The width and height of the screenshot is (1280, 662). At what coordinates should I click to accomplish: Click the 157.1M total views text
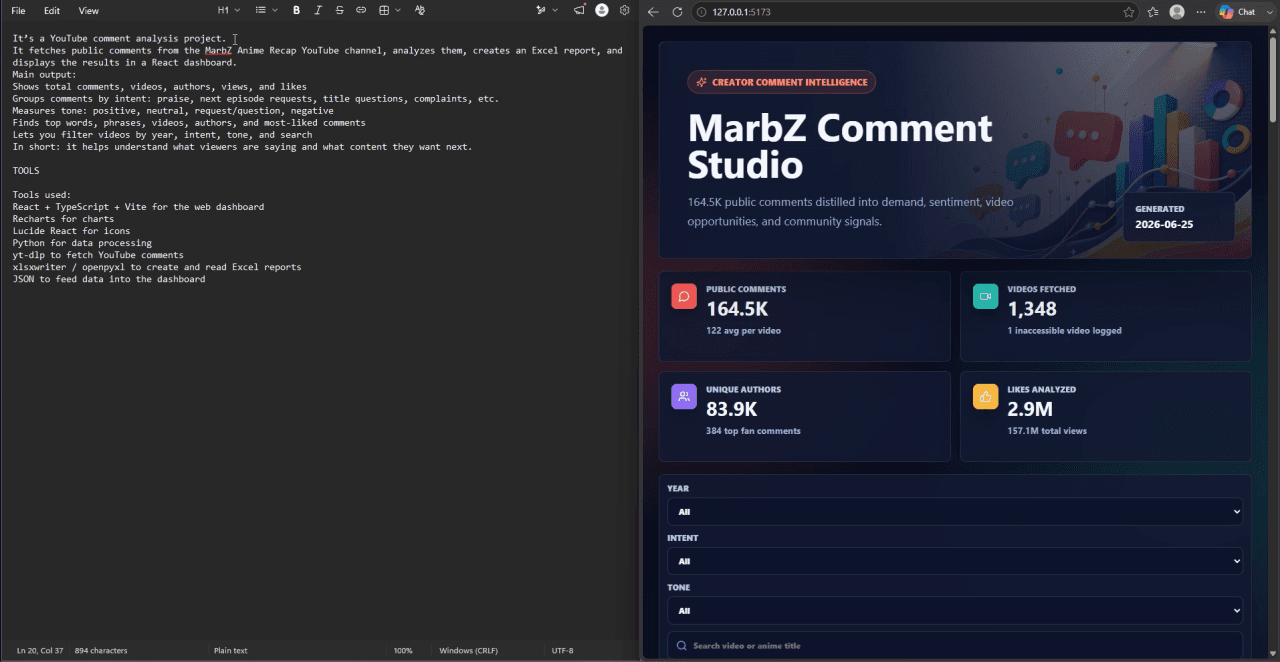point(1047,431)
